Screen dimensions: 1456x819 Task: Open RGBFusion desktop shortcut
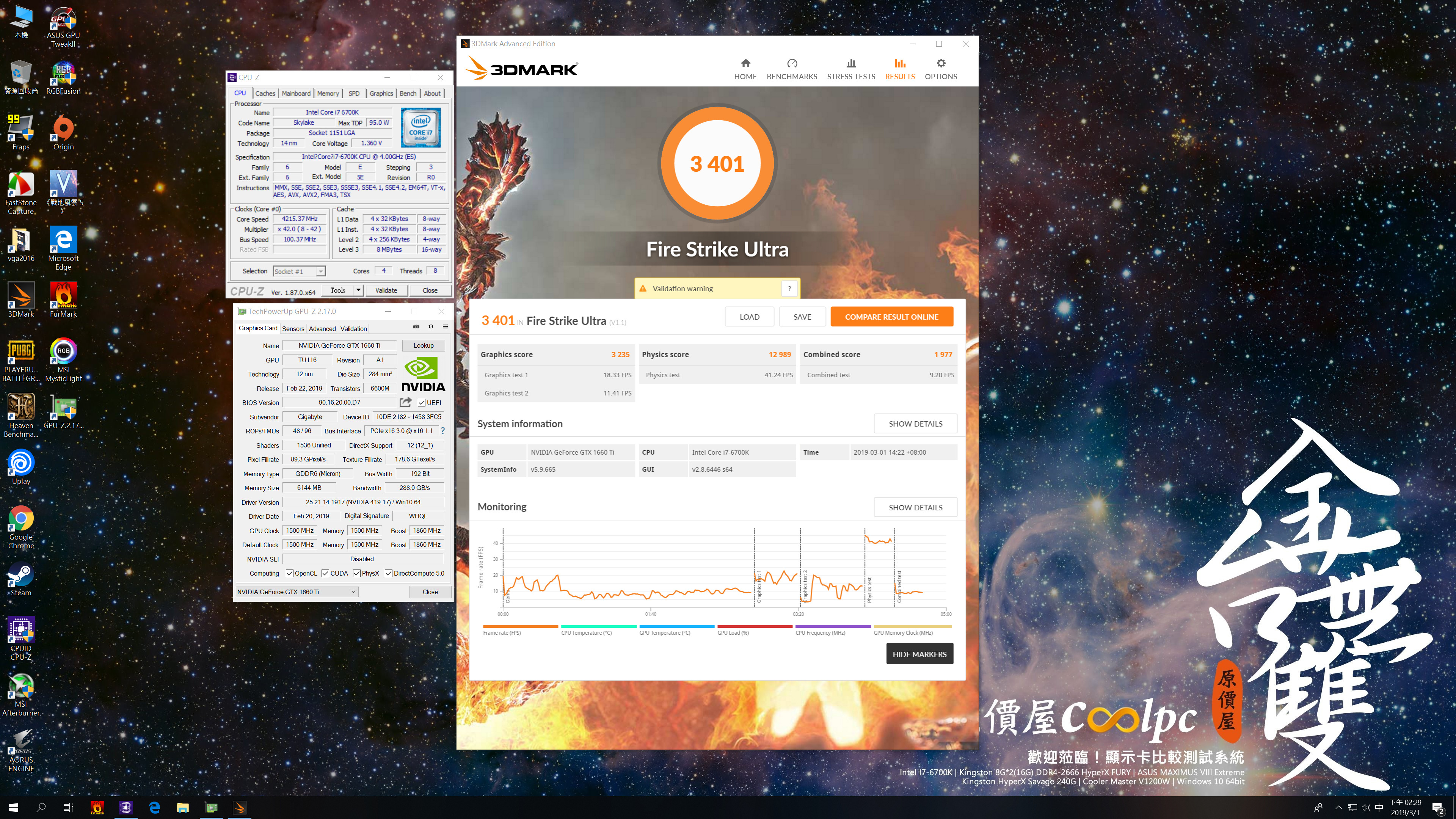click(x=63, y=78)
